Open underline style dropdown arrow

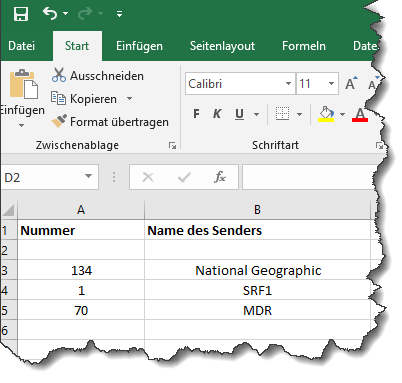(x=256, y=114)
